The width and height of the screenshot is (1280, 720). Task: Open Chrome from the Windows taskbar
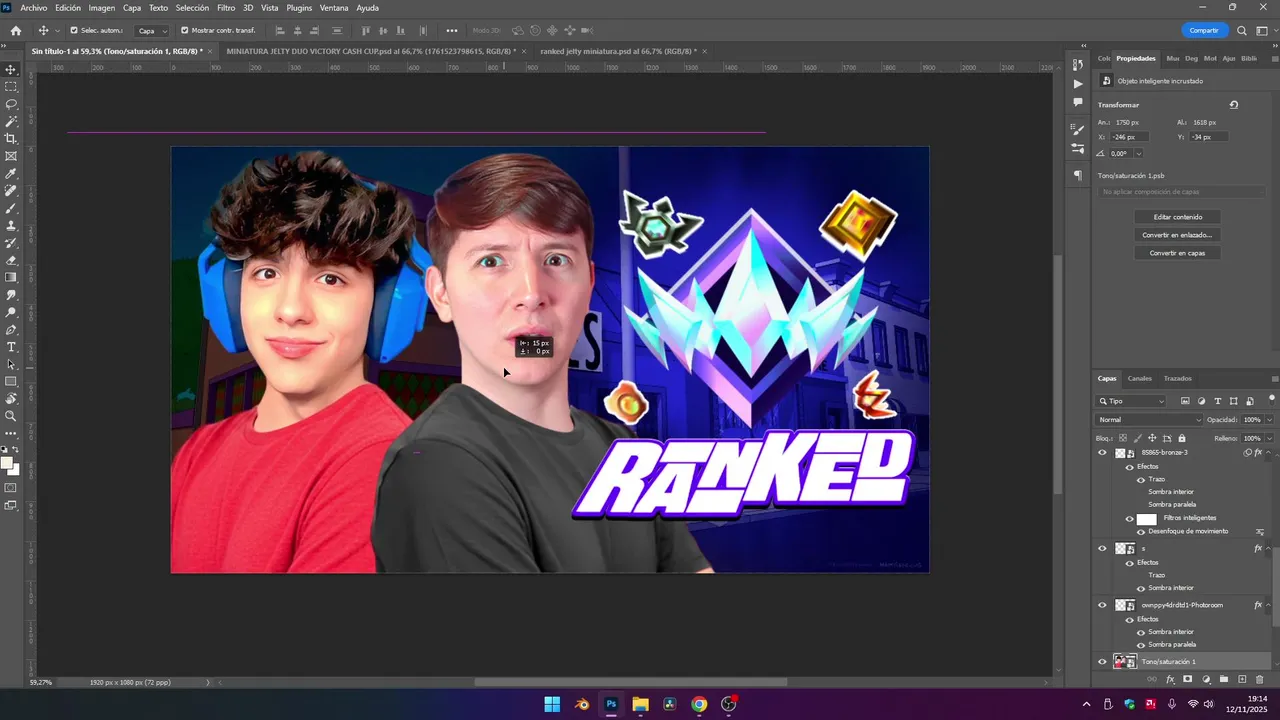click(699, 704)
